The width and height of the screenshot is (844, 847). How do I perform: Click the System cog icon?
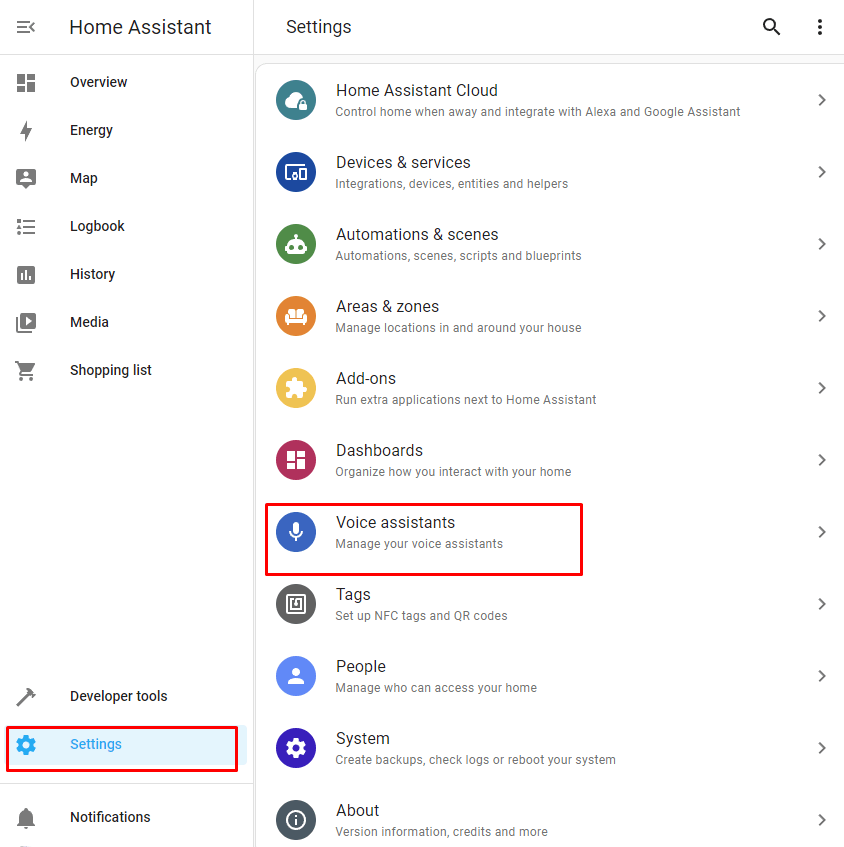coord(296,748)
